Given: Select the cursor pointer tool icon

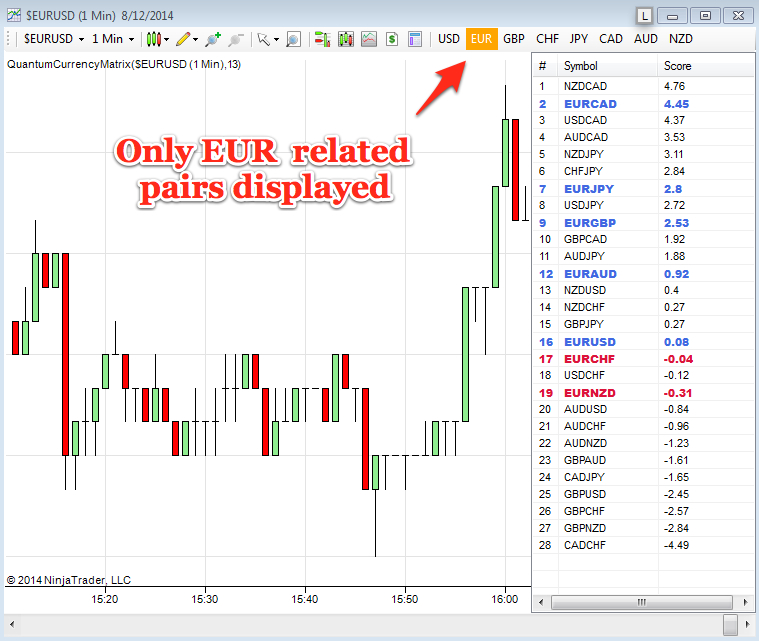Looking at the screenshot, I should 263,39.
